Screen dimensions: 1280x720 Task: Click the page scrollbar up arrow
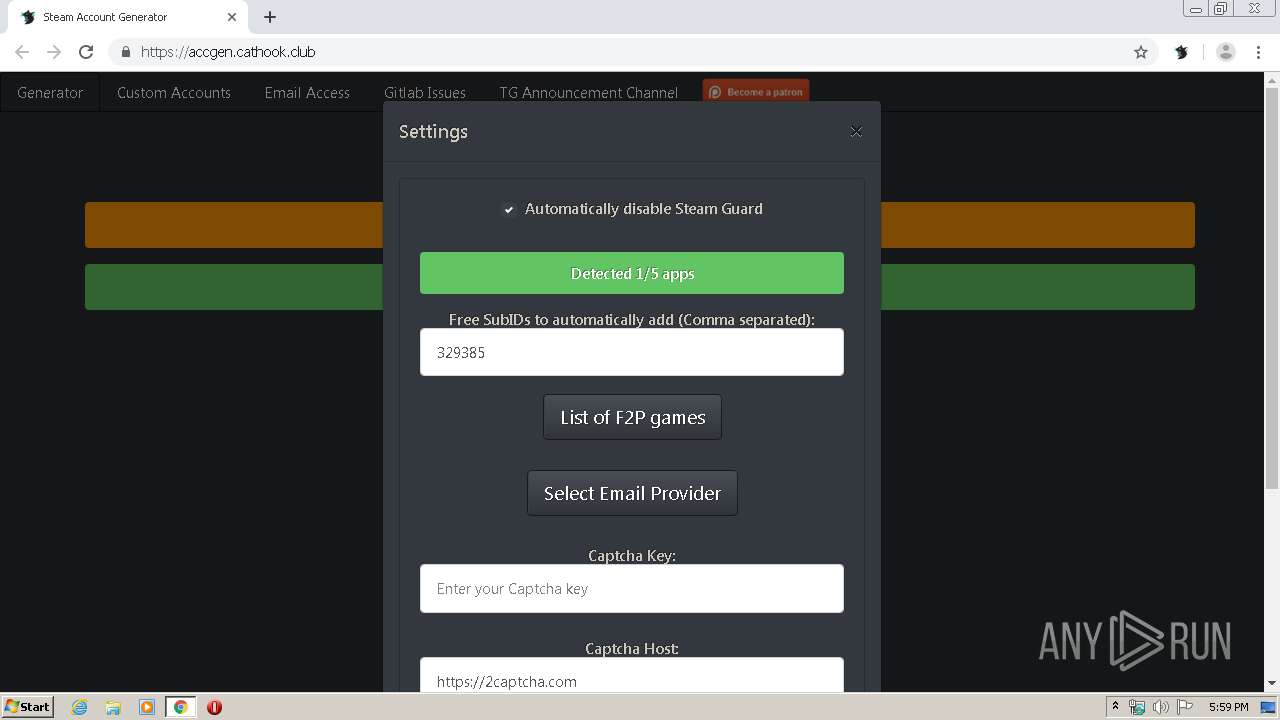point(1272,80)
